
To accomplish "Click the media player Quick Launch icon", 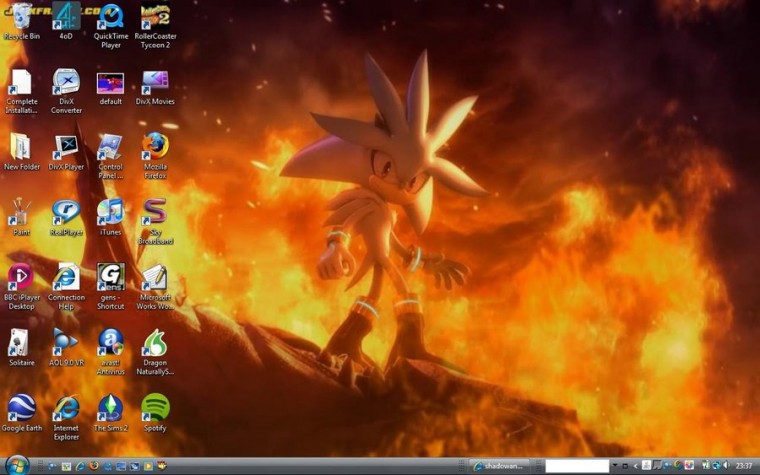I will (148, 466).
